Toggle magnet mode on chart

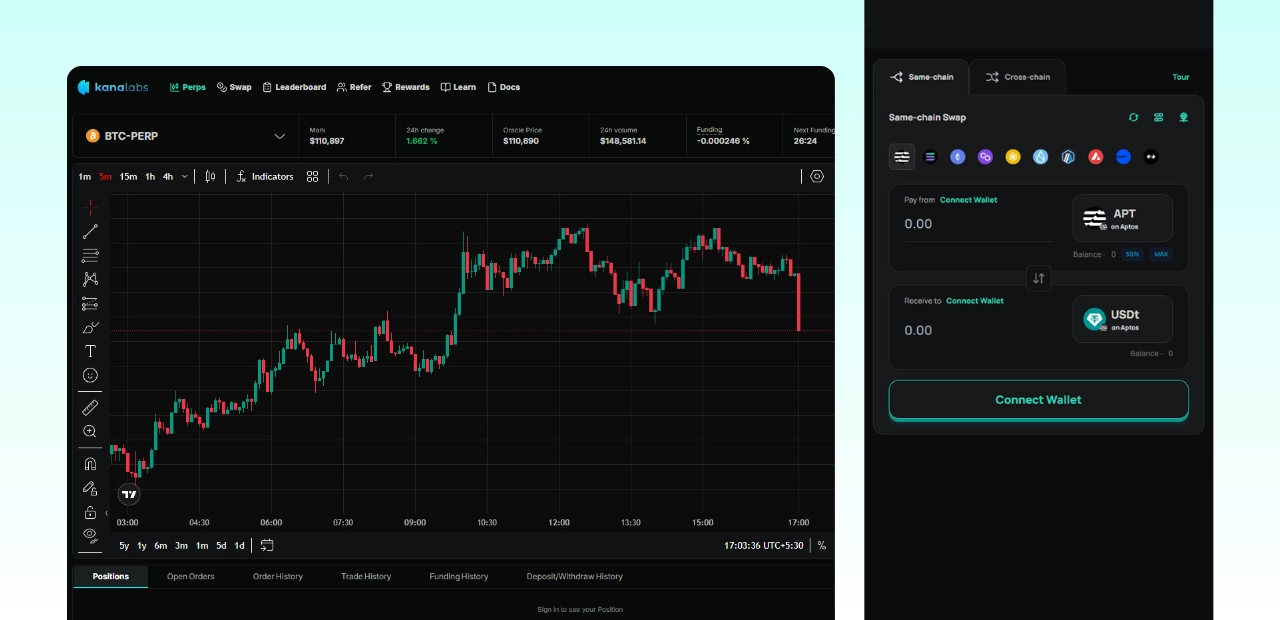coord(90,464)
